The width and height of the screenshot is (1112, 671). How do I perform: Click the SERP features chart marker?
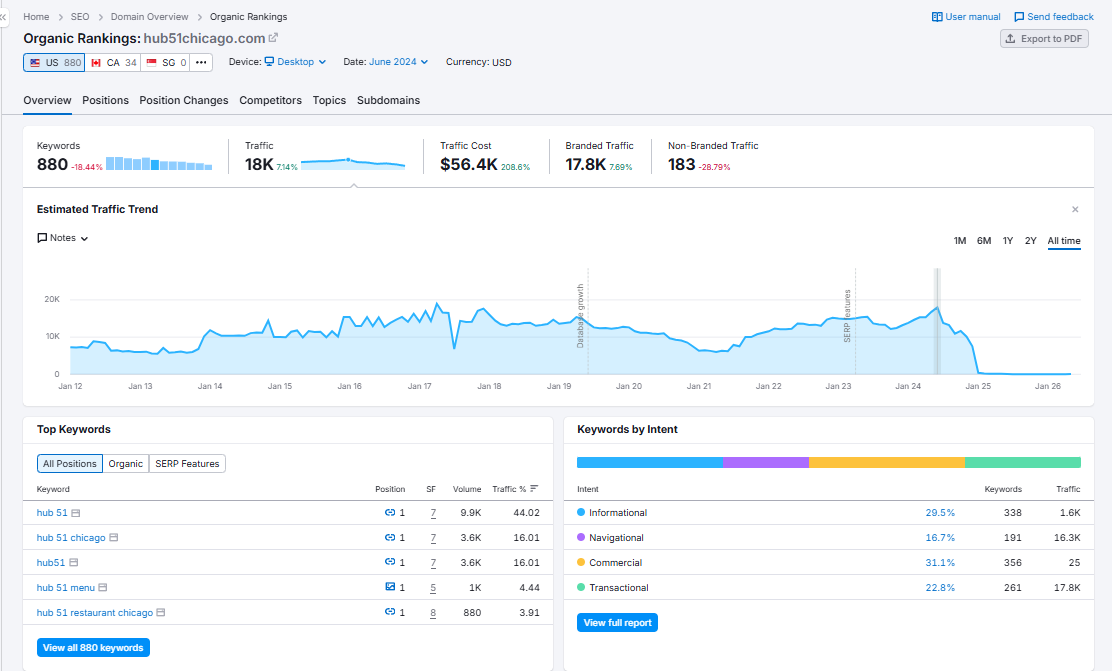847,316
